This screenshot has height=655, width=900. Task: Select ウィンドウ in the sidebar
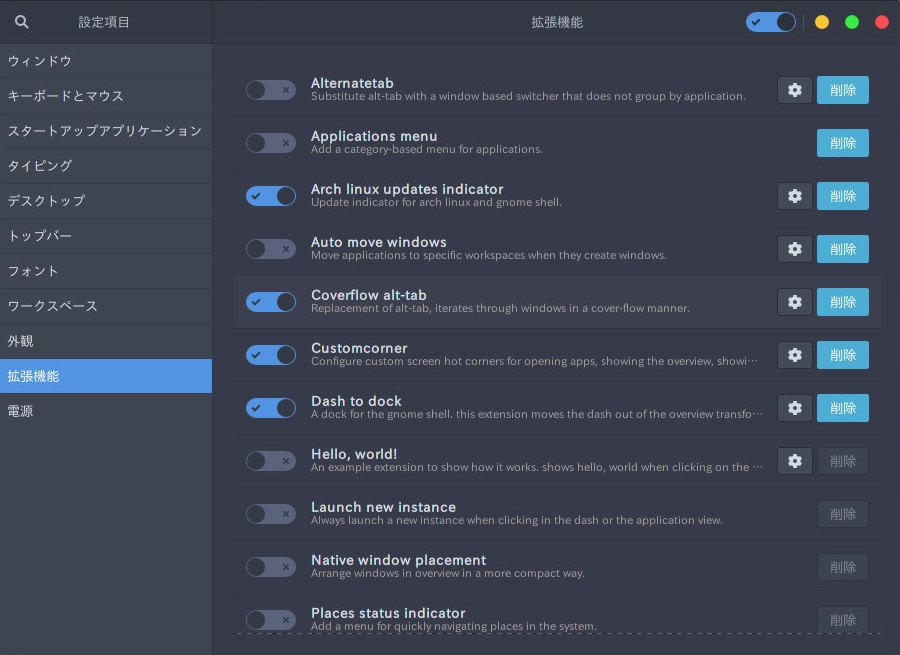(x=40, y=61)
